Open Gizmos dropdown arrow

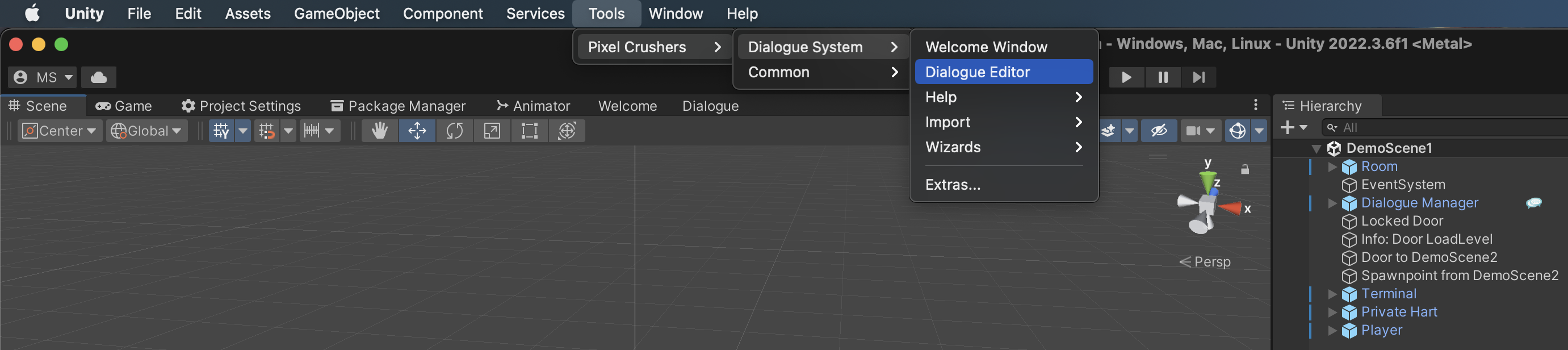coord(1259,131)
